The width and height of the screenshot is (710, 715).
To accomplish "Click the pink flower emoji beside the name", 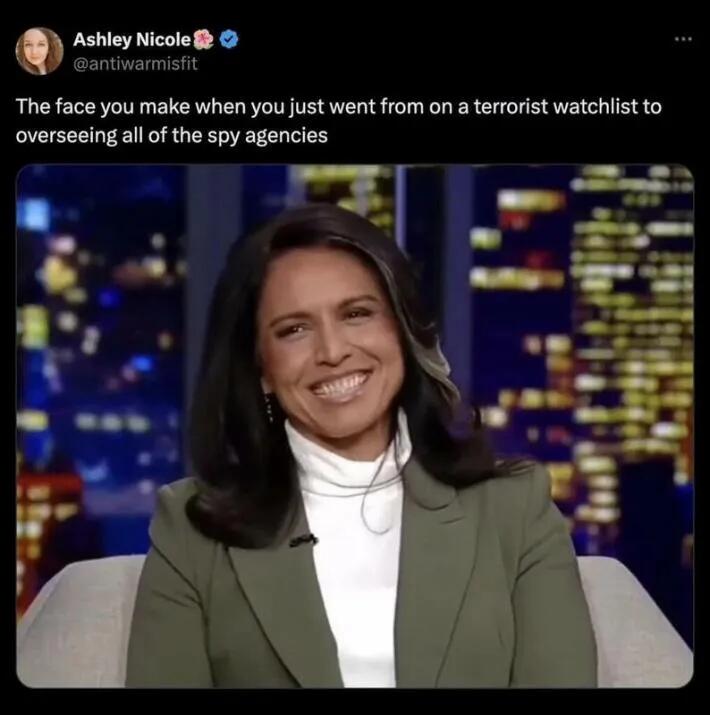I will 203,40.
